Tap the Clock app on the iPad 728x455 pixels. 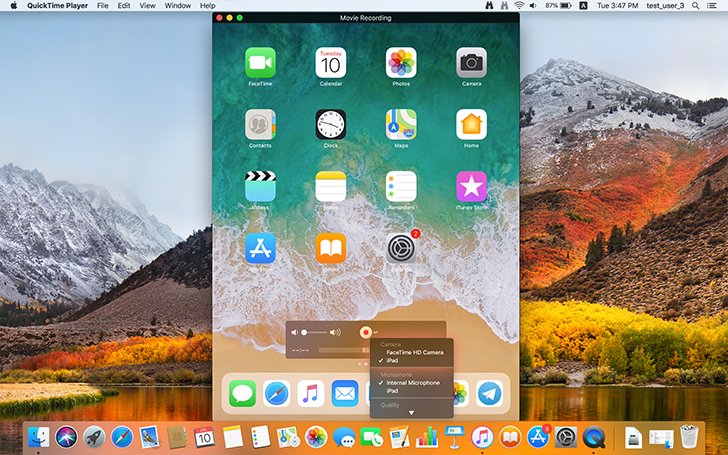(331, 124)
